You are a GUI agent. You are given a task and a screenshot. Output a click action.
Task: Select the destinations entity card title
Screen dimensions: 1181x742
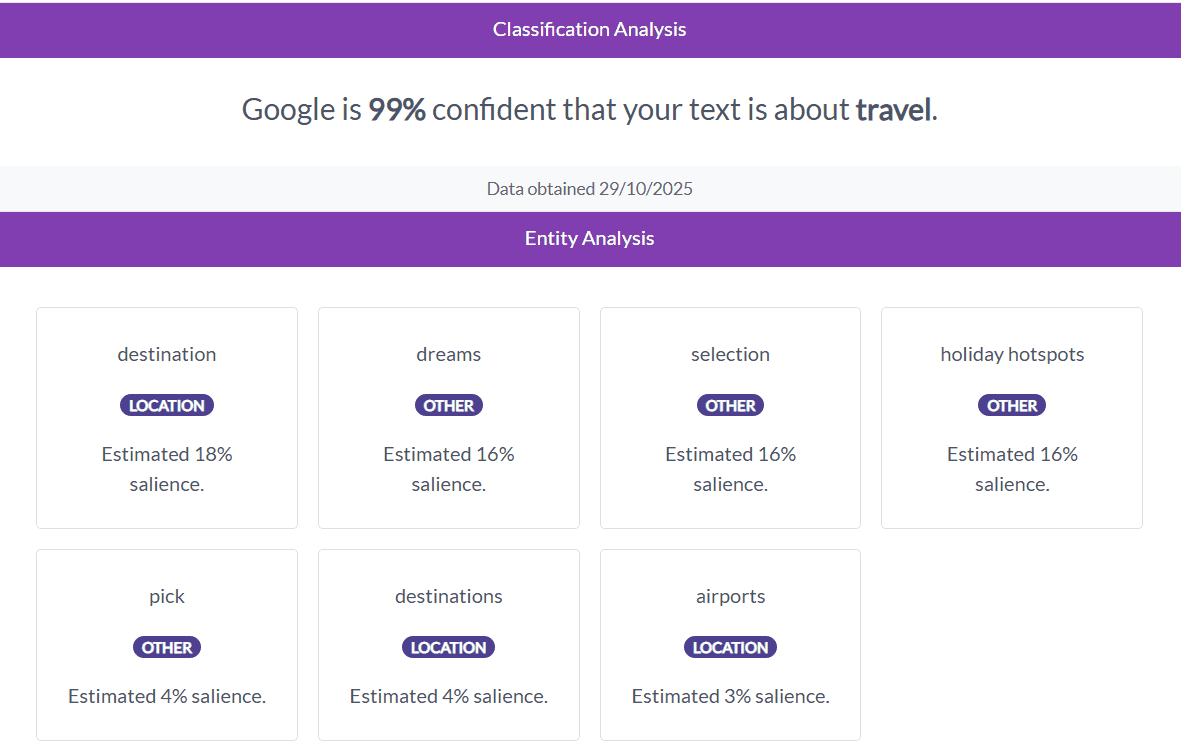(449, 596)
